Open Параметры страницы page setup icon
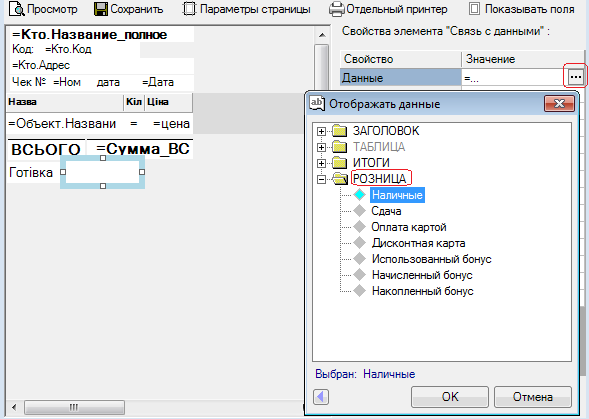Viewport: 589px width, 419px height. [x=189, y=9]
